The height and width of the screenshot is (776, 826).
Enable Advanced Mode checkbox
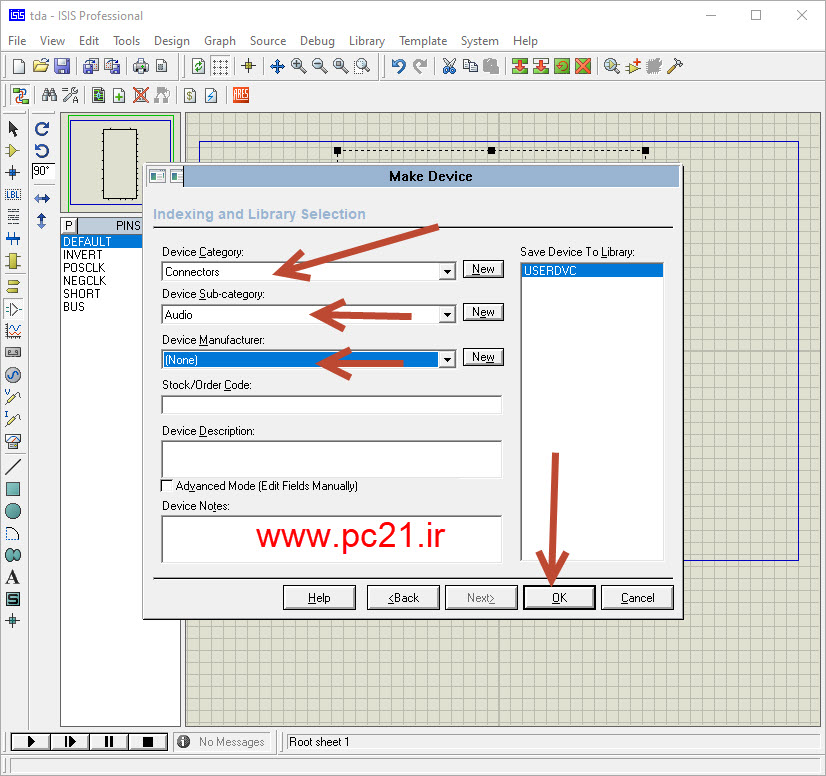pos(166,485)
